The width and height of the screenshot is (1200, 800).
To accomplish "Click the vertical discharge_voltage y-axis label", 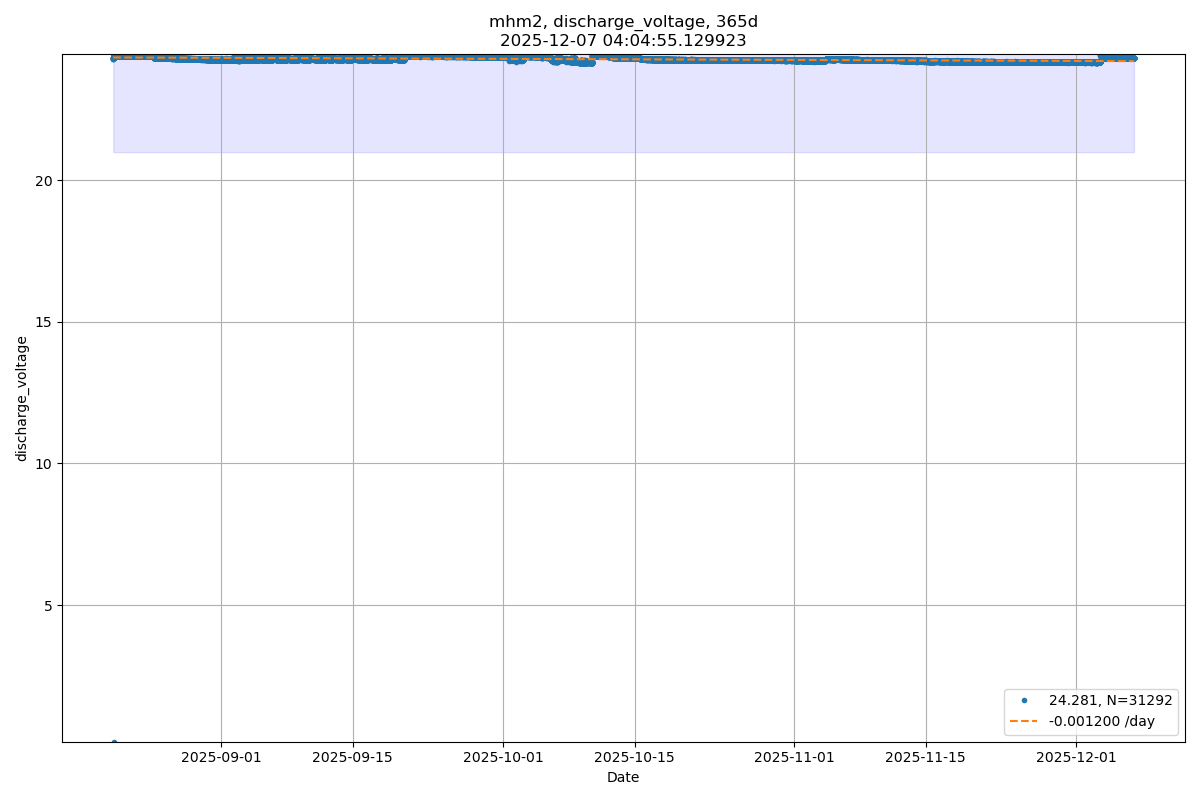I will pos(22,398).
